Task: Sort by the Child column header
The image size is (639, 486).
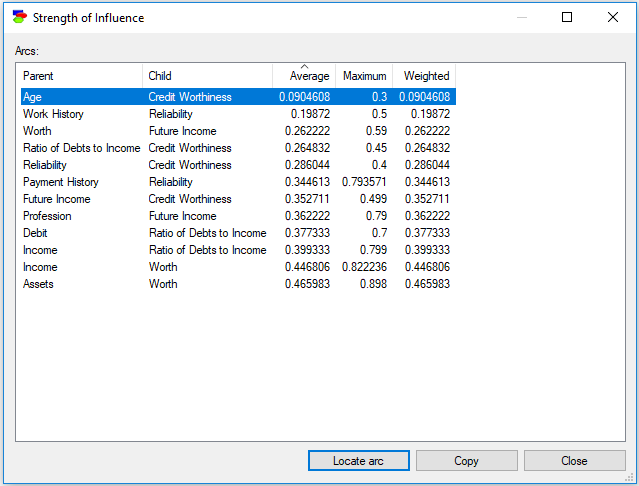Action: pyautogui.click(x=207, y=76)
